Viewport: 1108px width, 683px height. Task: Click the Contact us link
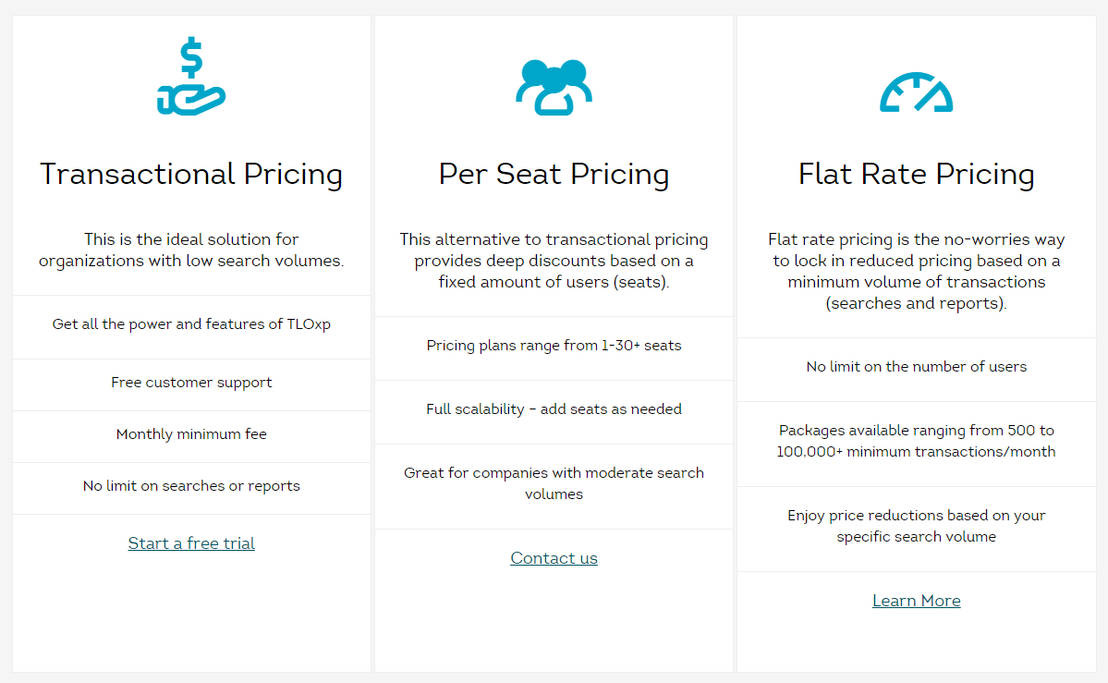pyautogui.click(x=554, y=558)
